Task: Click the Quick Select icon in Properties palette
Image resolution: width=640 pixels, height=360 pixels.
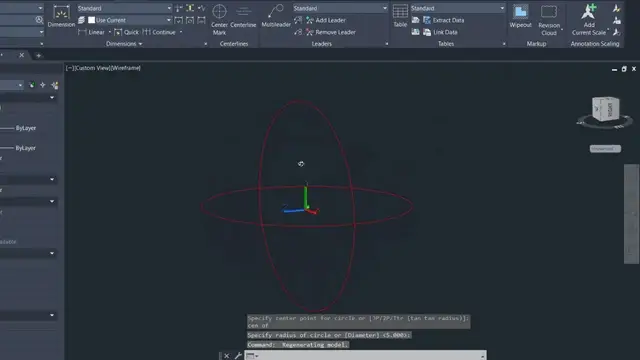Action: pos(55,85)
